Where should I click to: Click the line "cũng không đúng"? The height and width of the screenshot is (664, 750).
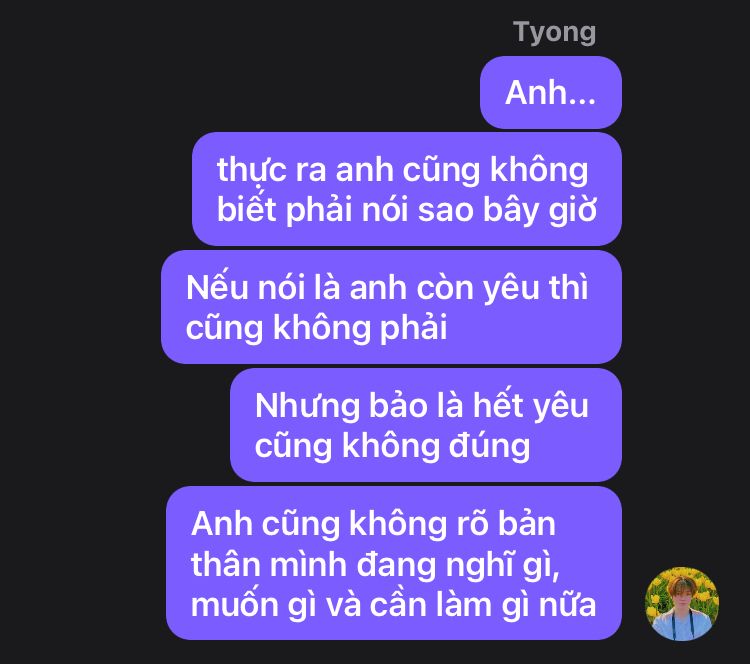392,446
